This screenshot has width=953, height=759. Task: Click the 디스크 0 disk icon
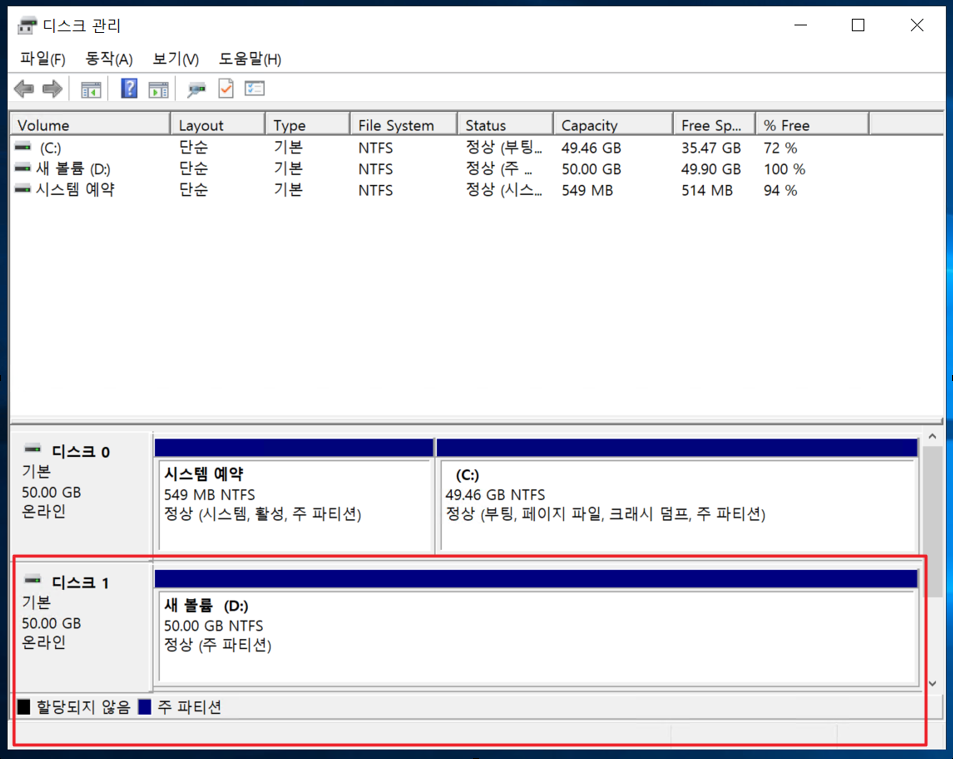tap(33, 450)
